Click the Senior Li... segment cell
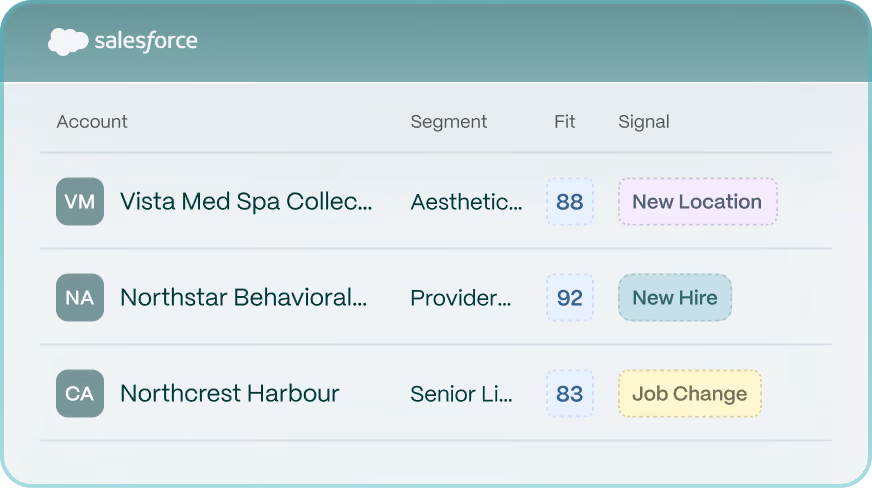This screenshot has height=488, width=872. point(462,394)
